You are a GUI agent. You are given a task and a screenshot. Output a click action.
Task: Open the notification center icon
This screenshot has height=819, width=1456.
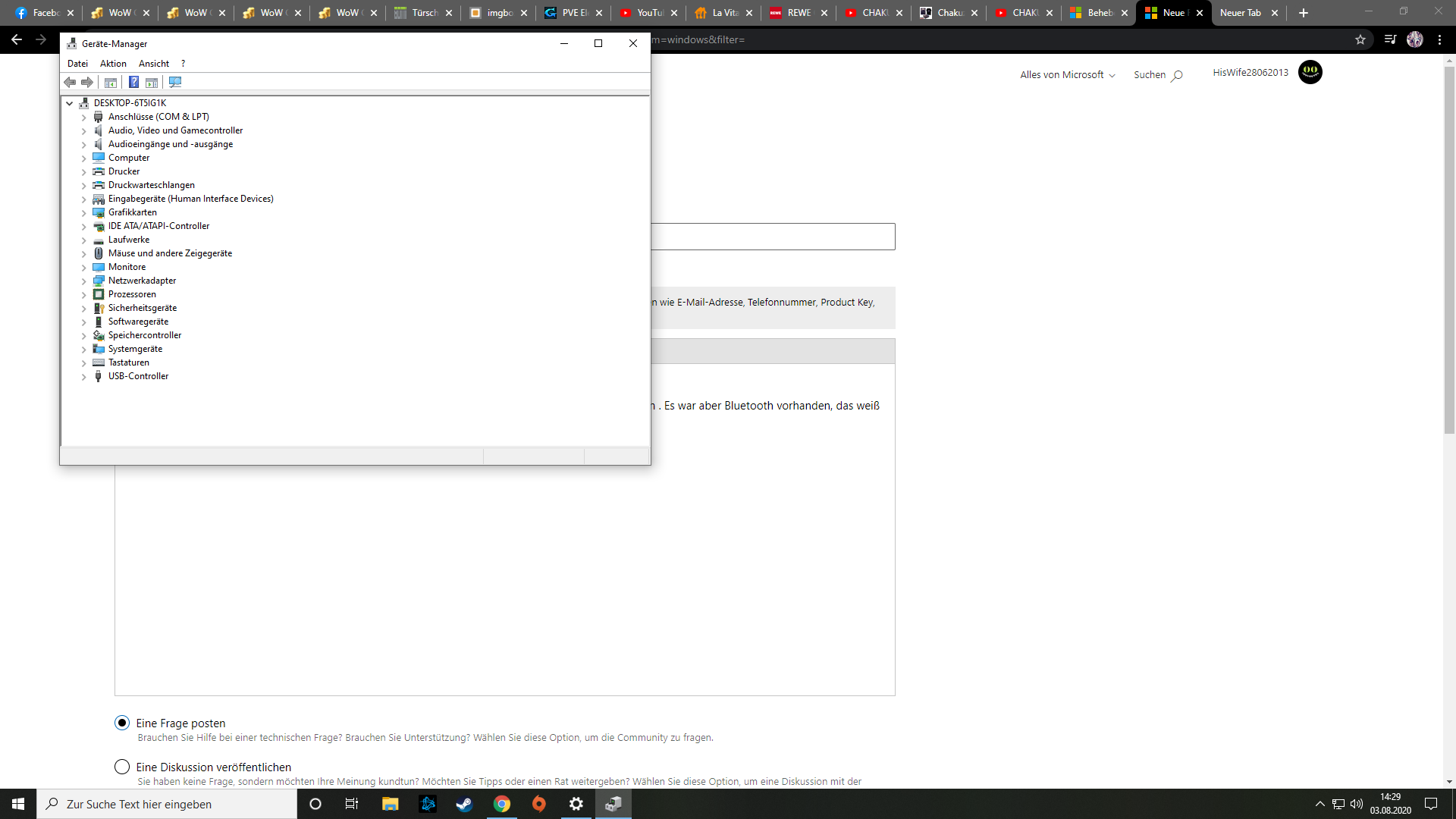pyautogui.click(x=1431, y=804)
